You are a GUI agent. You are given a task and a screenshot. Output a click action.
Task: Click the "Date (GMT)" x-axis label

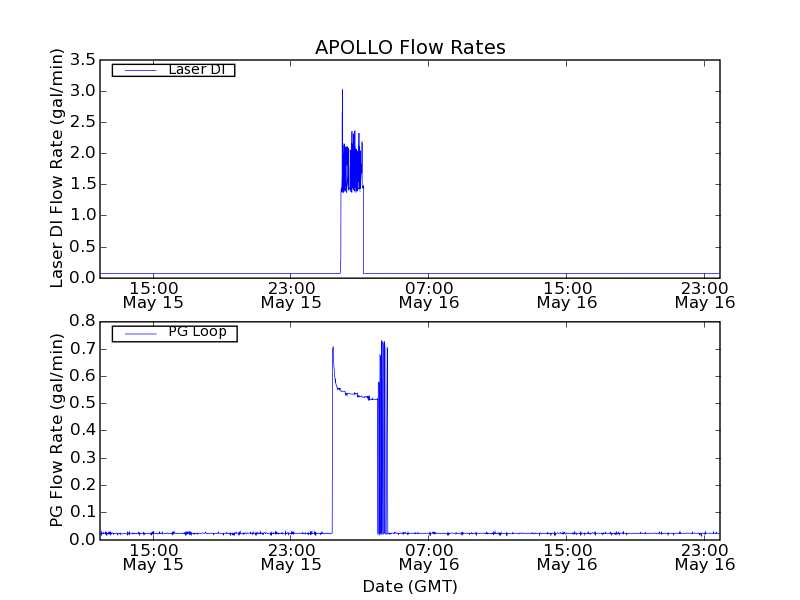coord(410,586)
